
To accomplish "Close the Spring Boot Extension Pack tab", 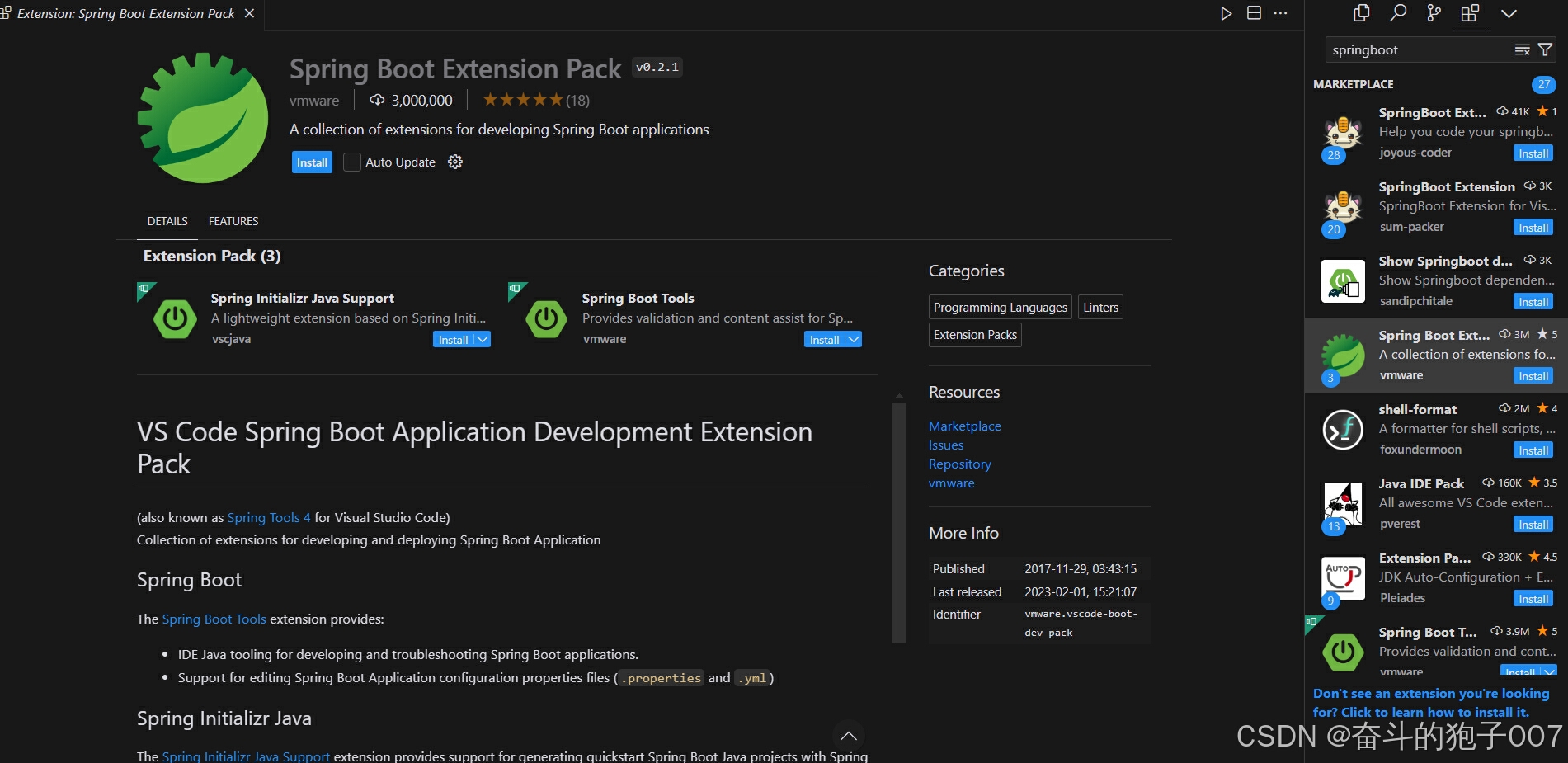I will 249,13.
